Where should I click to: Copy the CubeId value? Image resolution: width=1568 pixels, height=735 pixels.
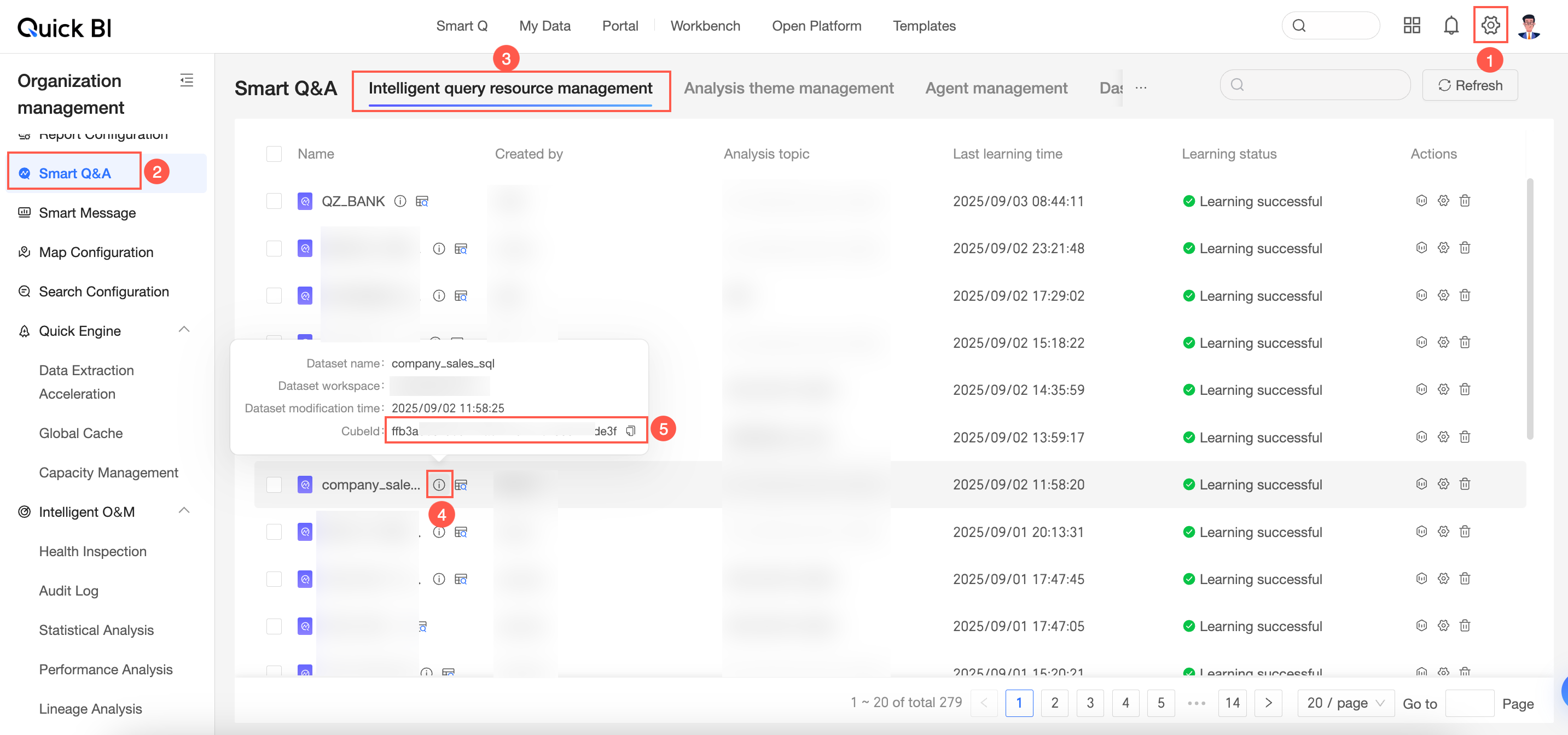[x=631, y=431]
